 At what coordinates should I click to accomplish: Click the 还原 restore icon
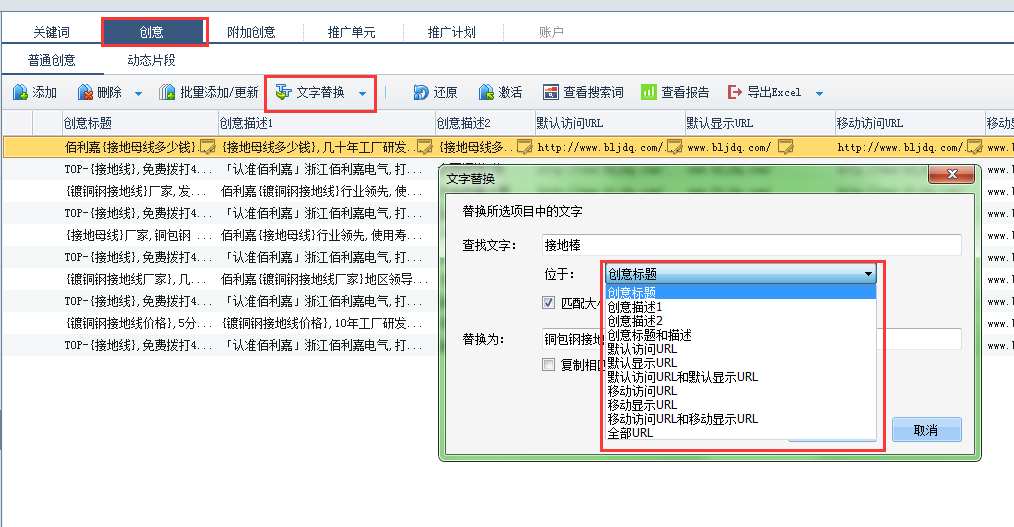point(421,92)
